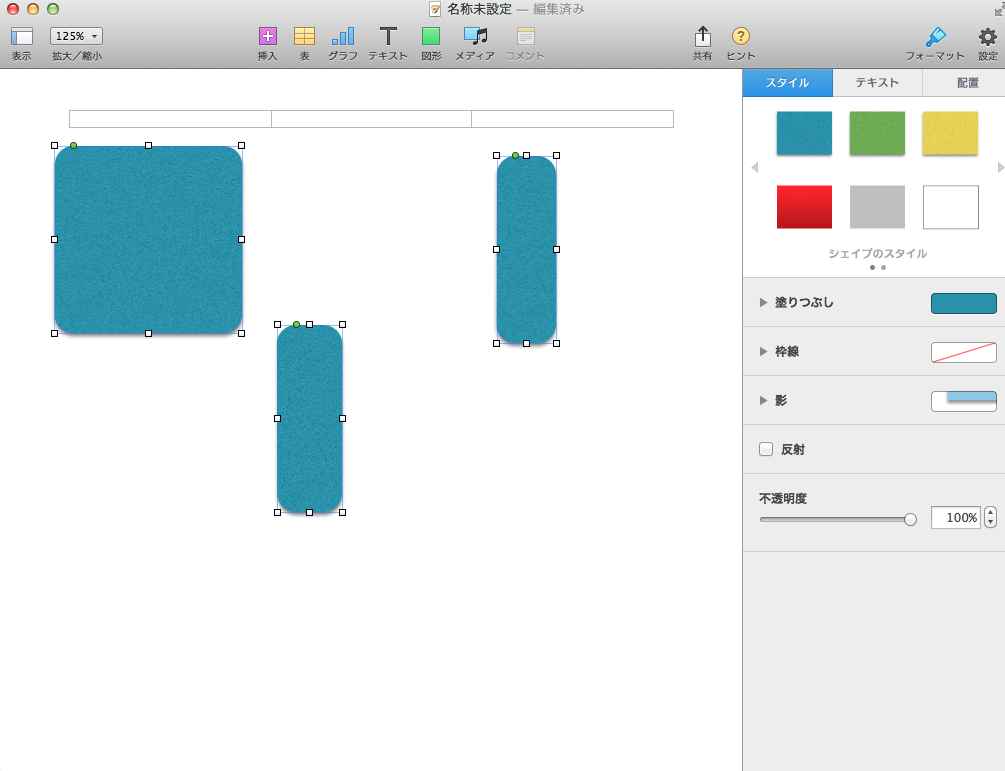Add a table with 表 icon

(x=304, y=36)
